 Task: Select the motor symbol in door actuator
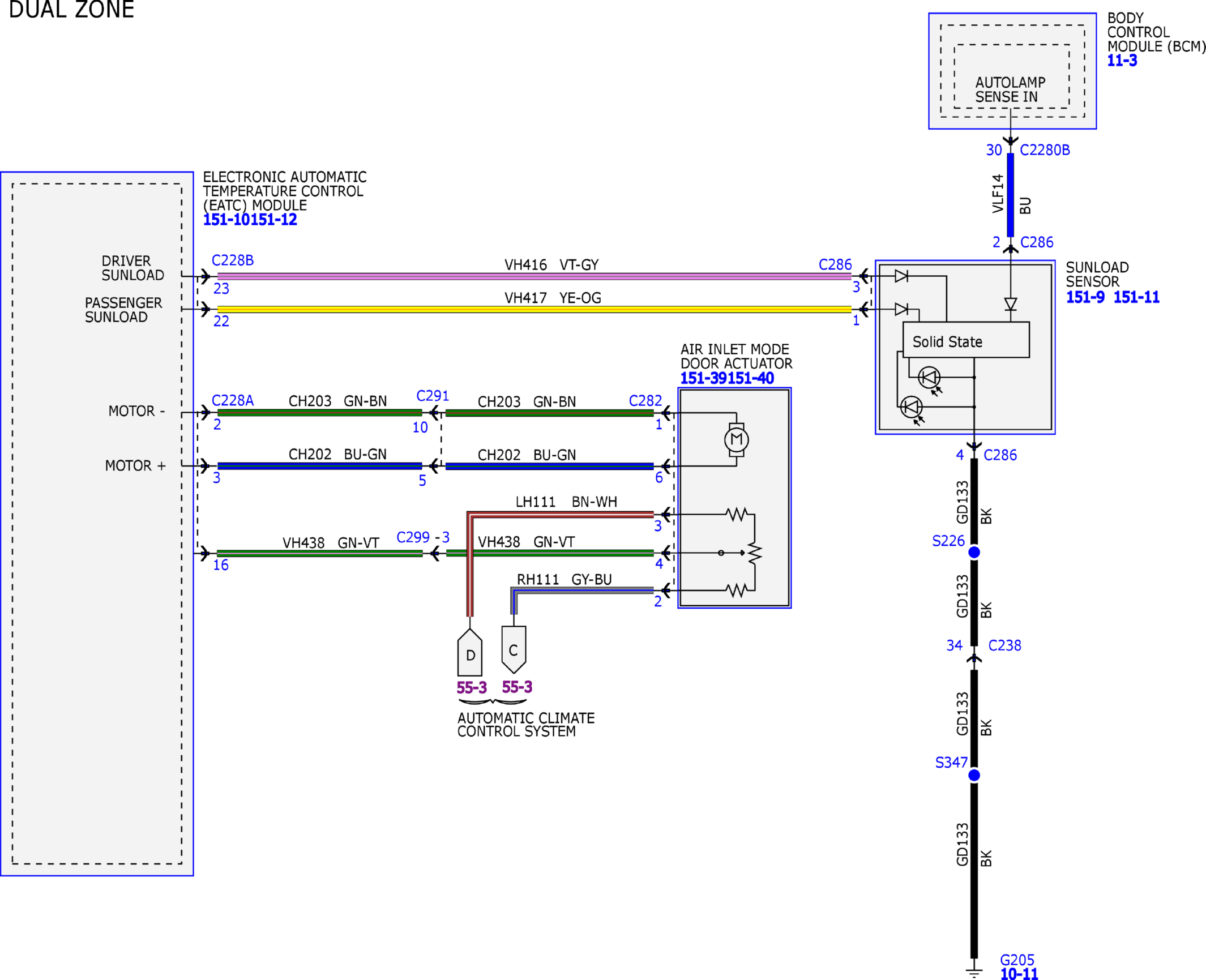point(736,439)
